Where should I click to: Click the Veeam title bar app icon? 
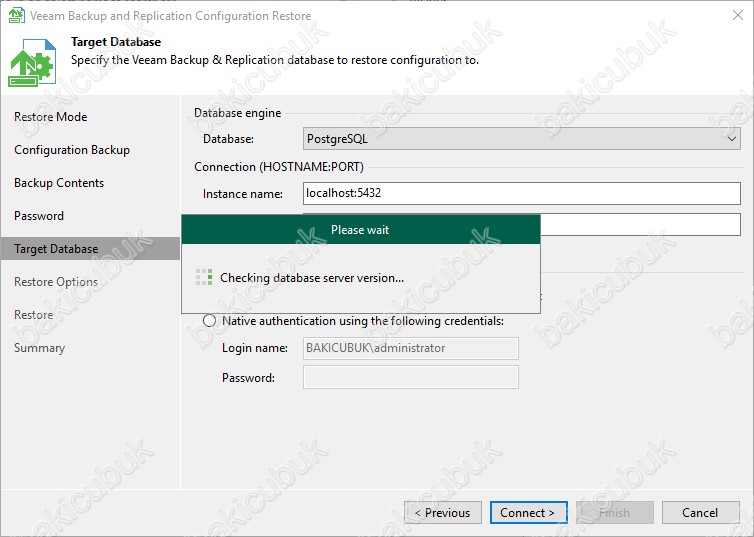16,15
